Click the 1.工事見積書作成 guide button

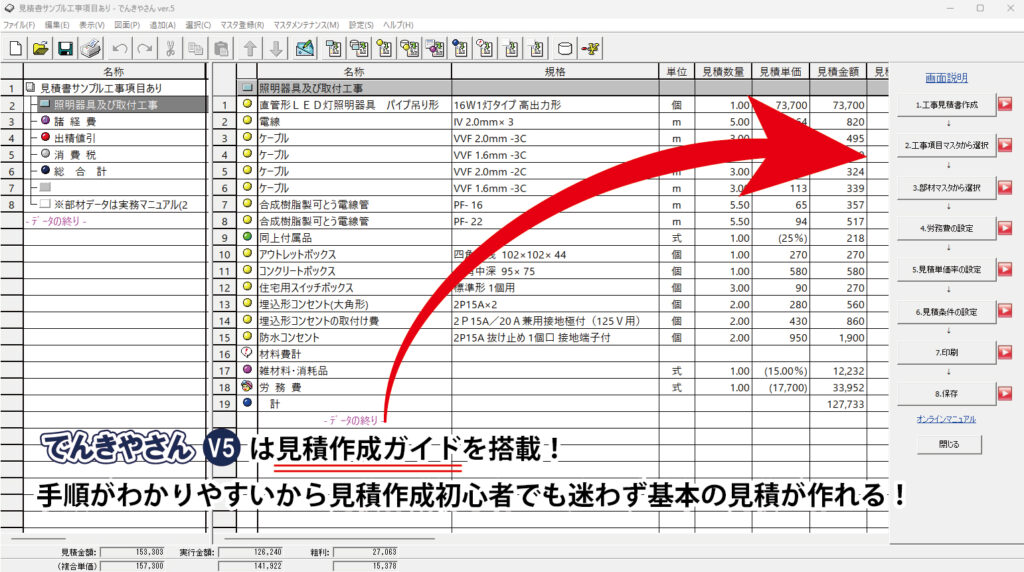(946, 104)
